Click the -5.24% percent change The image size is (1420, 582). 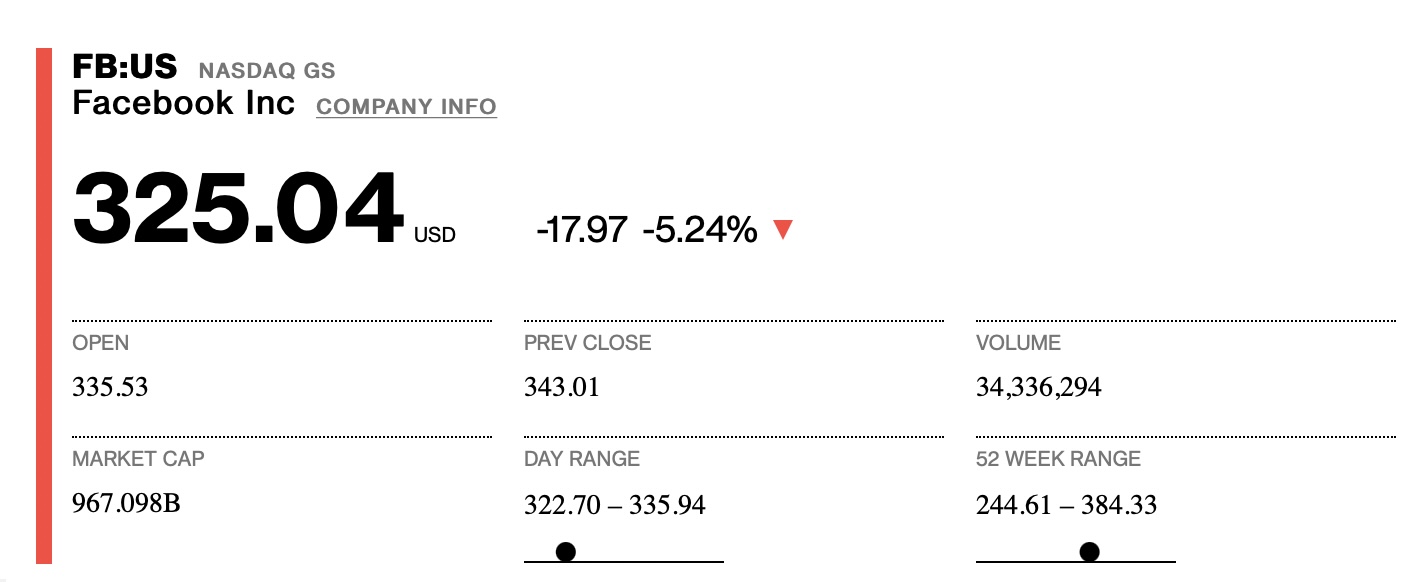coord(700,231)
